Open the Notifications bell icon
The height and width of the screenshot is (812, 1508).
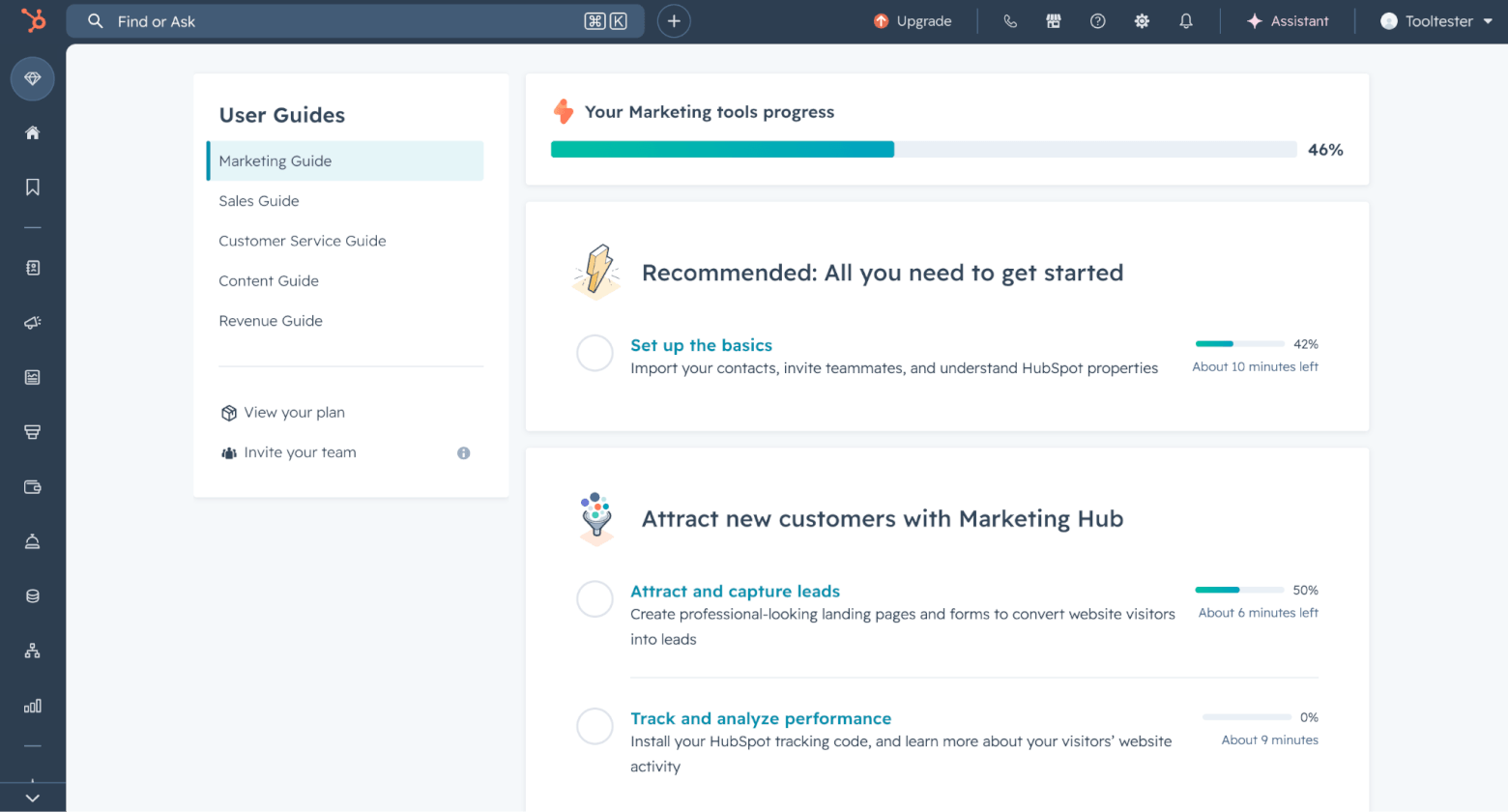[1186, 21]
